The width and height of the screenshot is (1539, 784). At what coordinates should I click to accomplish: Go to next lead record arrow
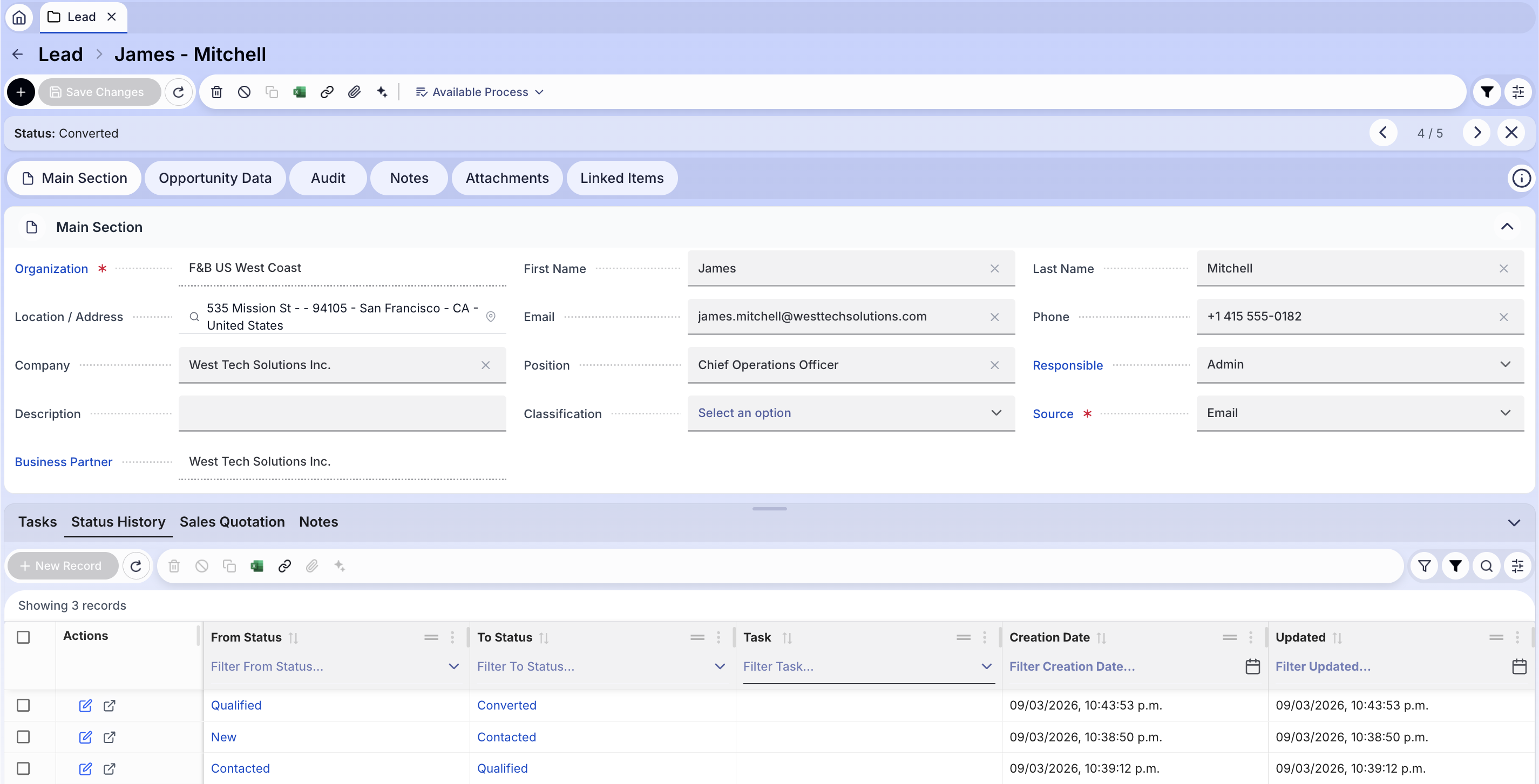point(1477,133)
